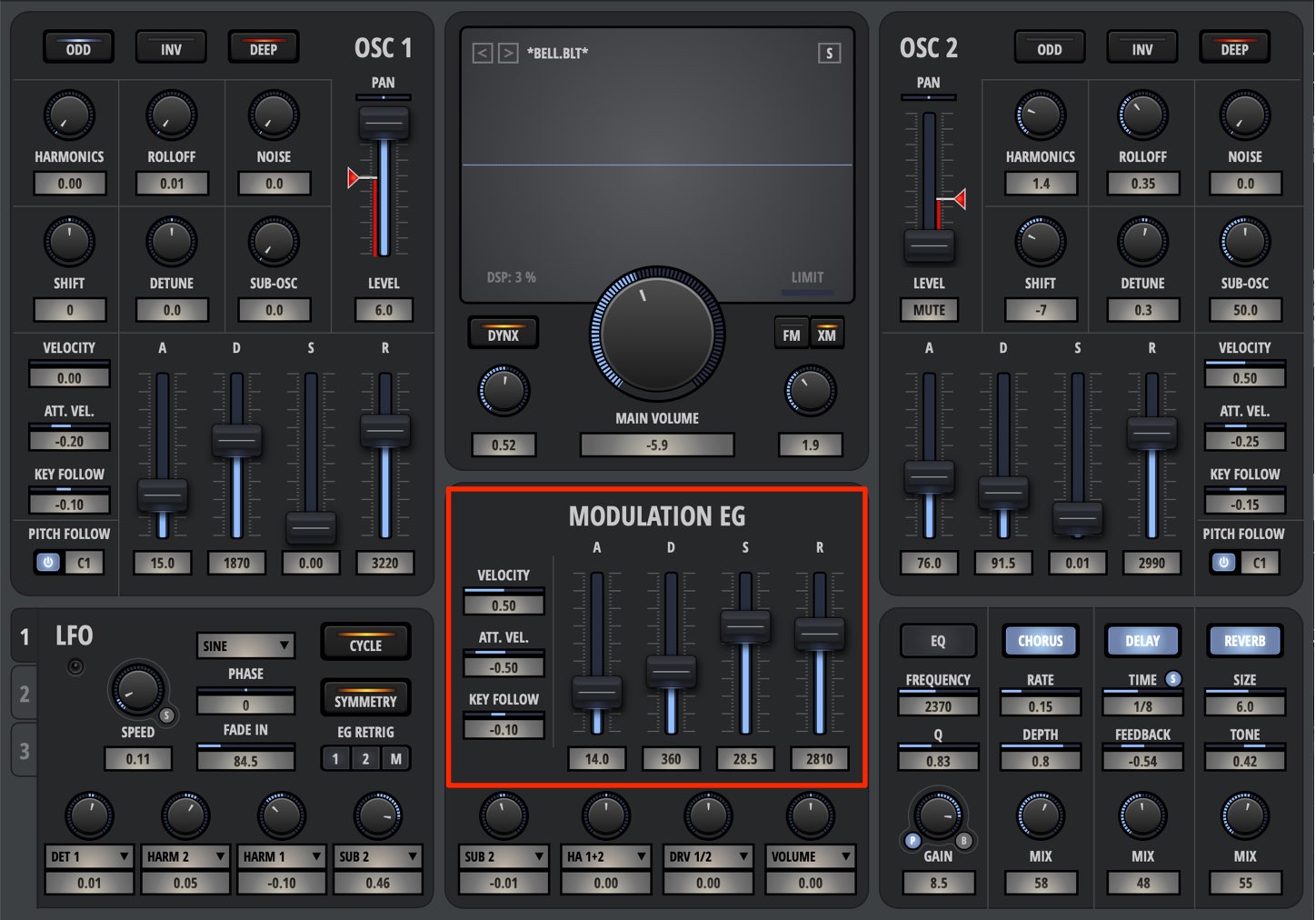This screenshot has height=920, width=1316.
Task: Click the OSC 2 Detune knob
Action: click(1142, 242)
